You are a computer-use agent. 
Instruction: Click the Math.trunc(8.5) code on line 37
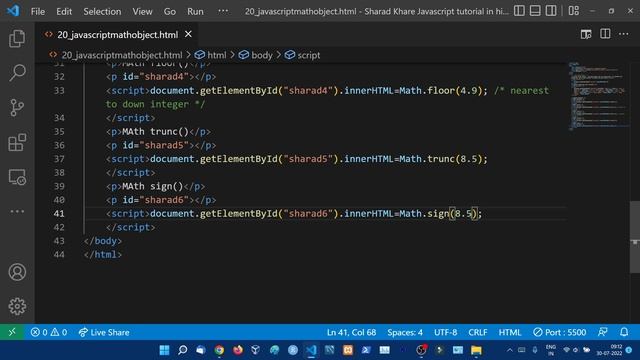441,159
